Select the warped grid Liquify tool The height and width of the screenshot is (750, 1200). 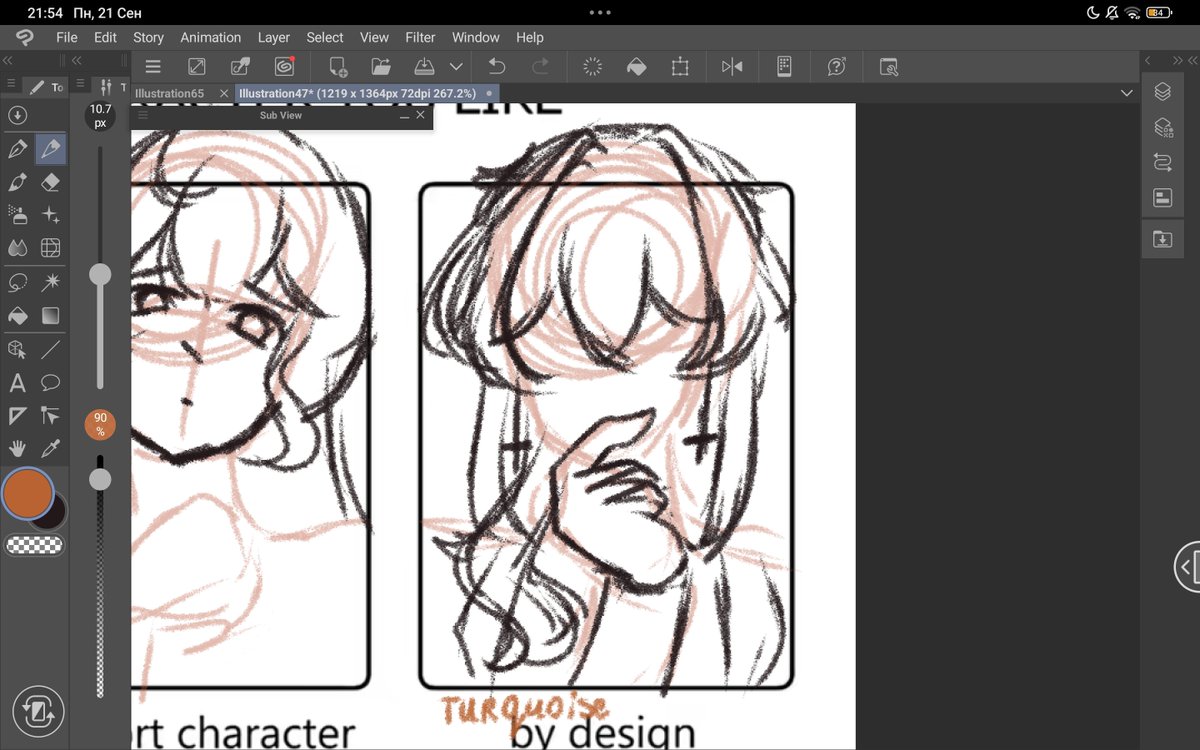coord(50,248)
